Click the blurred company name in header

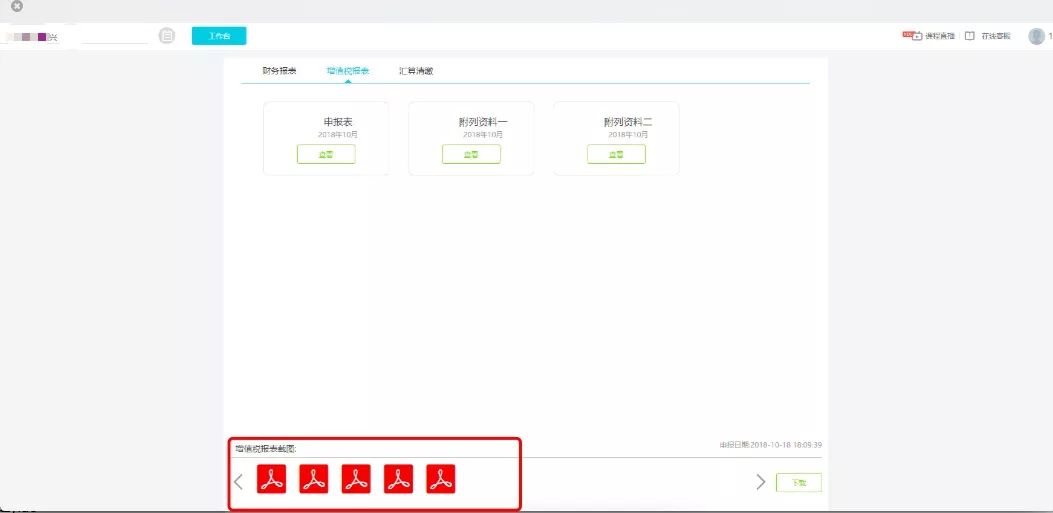(x=32, y=37)
